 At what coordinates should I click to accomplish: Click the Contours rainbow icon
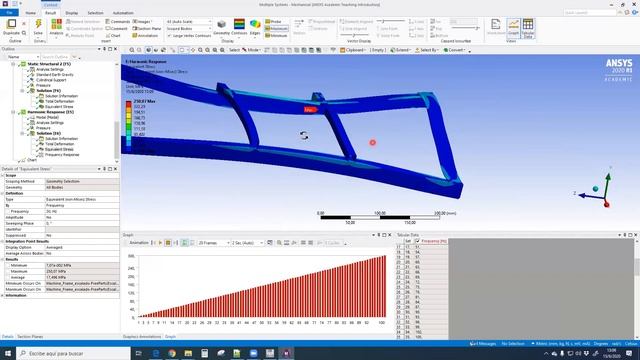pyautogui.click(x=239, y=24)
